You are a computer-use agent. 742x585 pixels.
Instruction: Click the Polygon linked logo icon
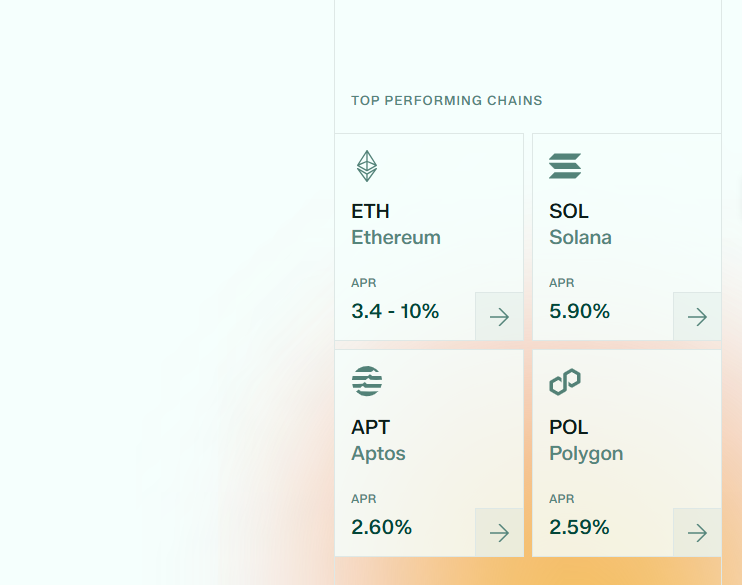[x=565, y=381]
